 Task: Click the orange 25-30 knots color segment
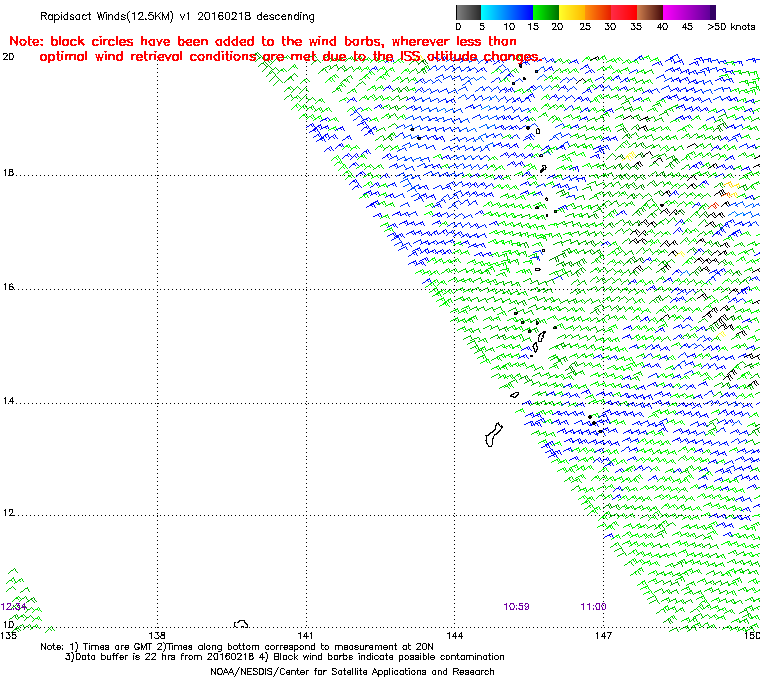point(598,12)
